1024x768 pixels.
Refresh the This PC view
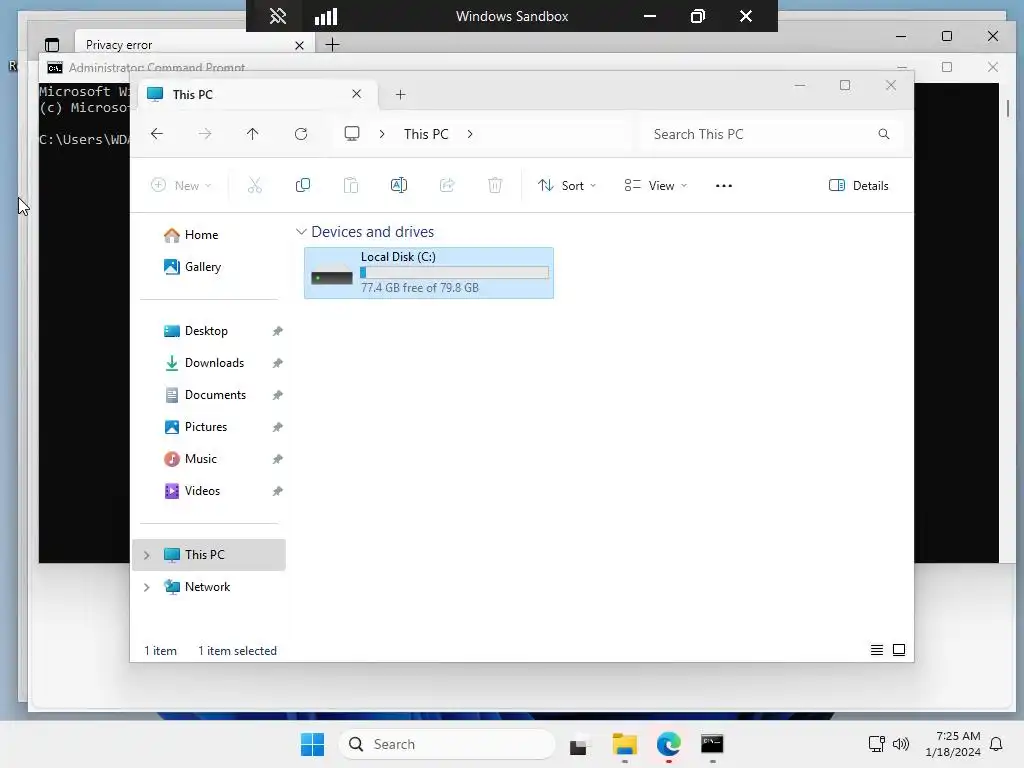pos(301,134)
